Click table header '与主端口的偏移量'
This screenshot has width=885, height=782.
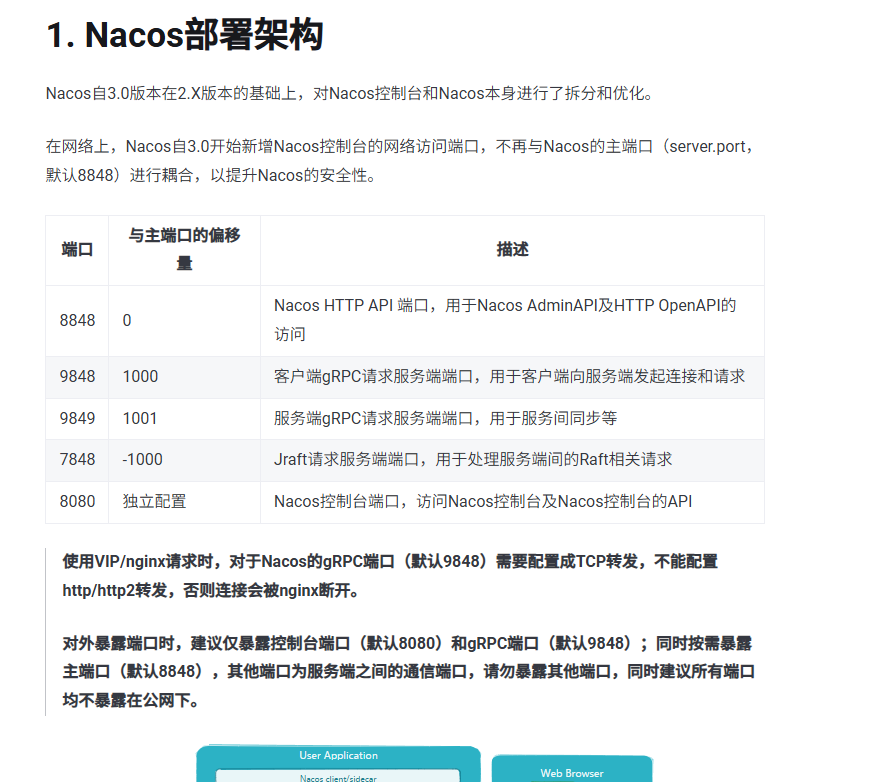click(x=185, y=250)
